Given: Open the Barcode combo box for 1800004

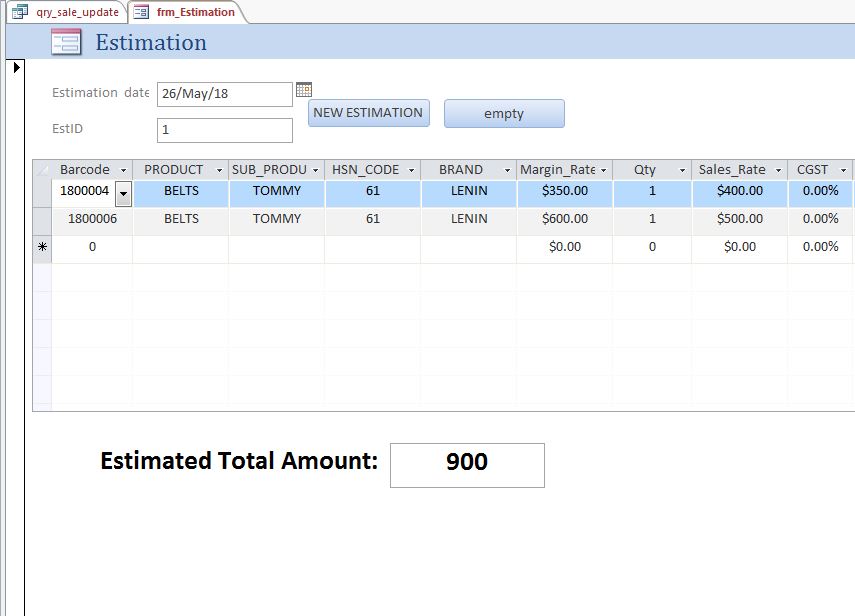Looking at the screenshot, I should coord(124,194).
